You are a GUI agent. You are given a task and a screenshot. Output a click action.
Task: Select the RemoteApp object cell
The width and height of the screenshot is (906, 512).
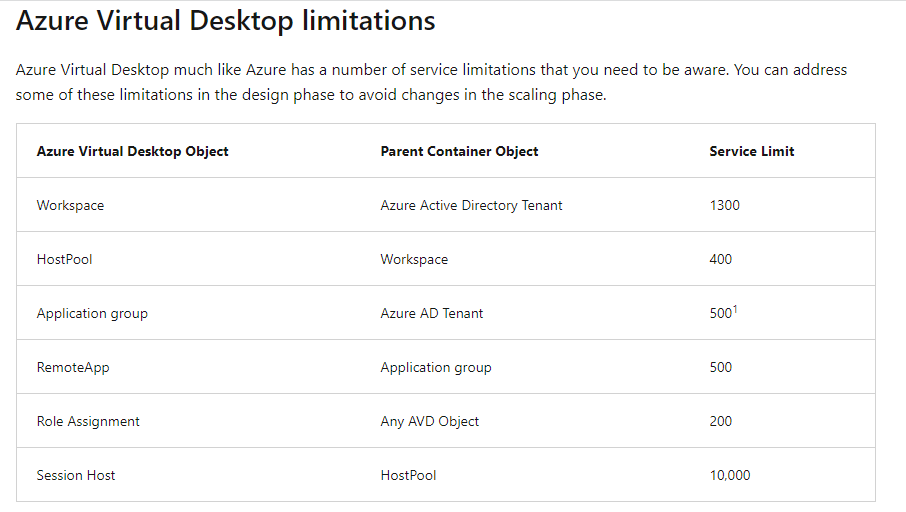tap(73, 368)
